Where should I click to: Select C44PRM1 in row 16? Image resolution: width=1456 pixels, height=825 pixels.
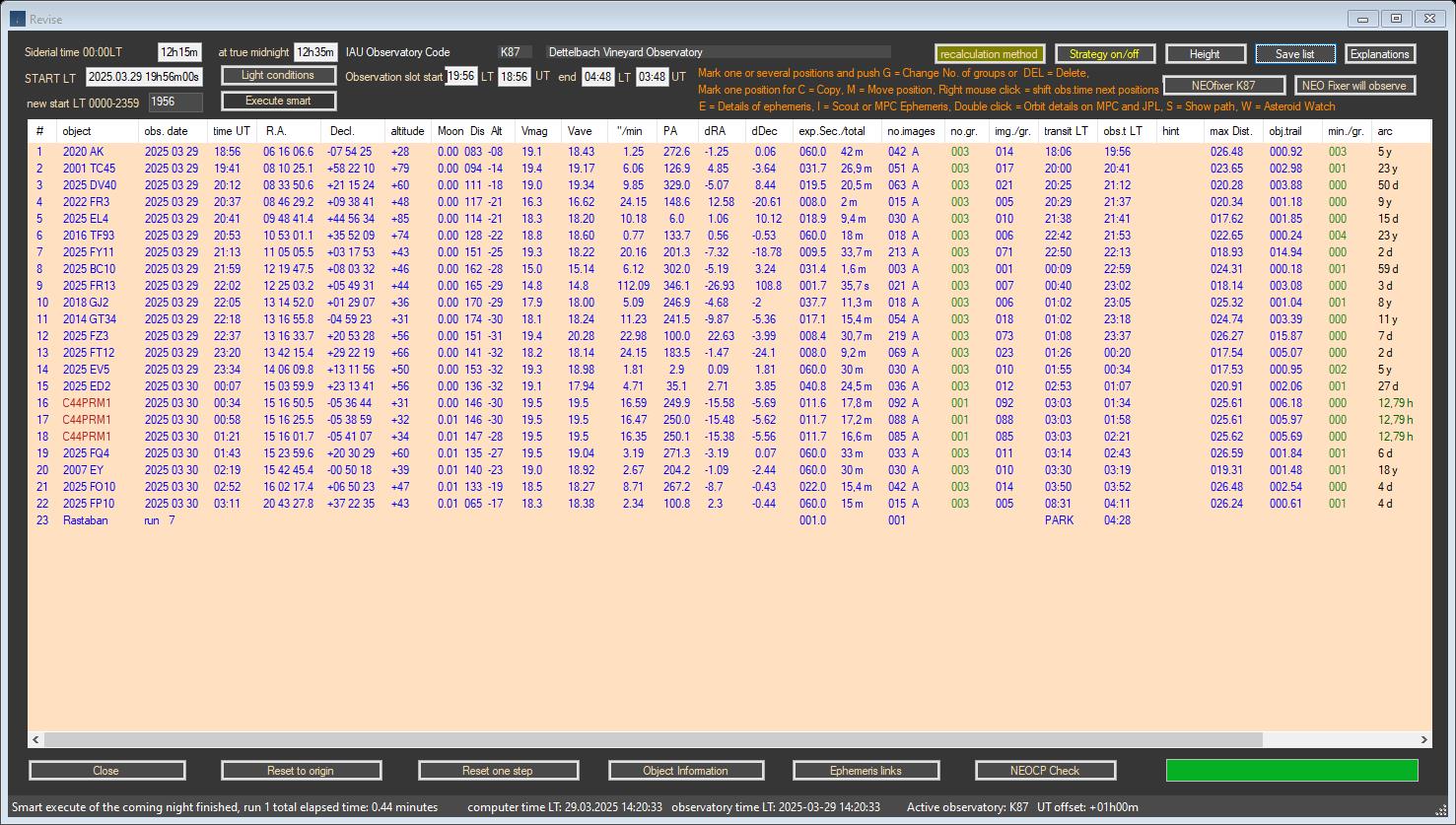87,403
